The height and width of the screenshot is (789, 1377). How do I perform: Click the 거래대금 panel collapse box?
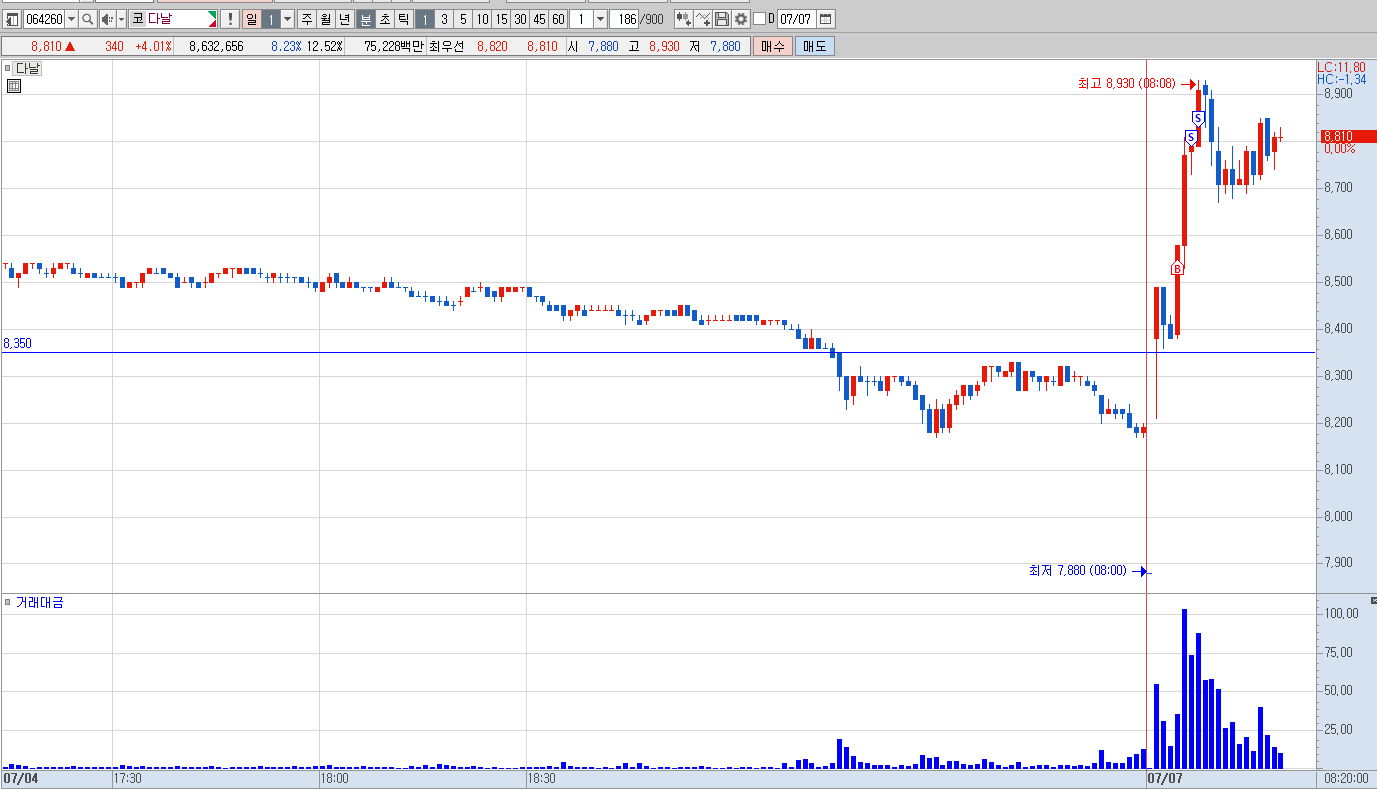coord(8,602)
